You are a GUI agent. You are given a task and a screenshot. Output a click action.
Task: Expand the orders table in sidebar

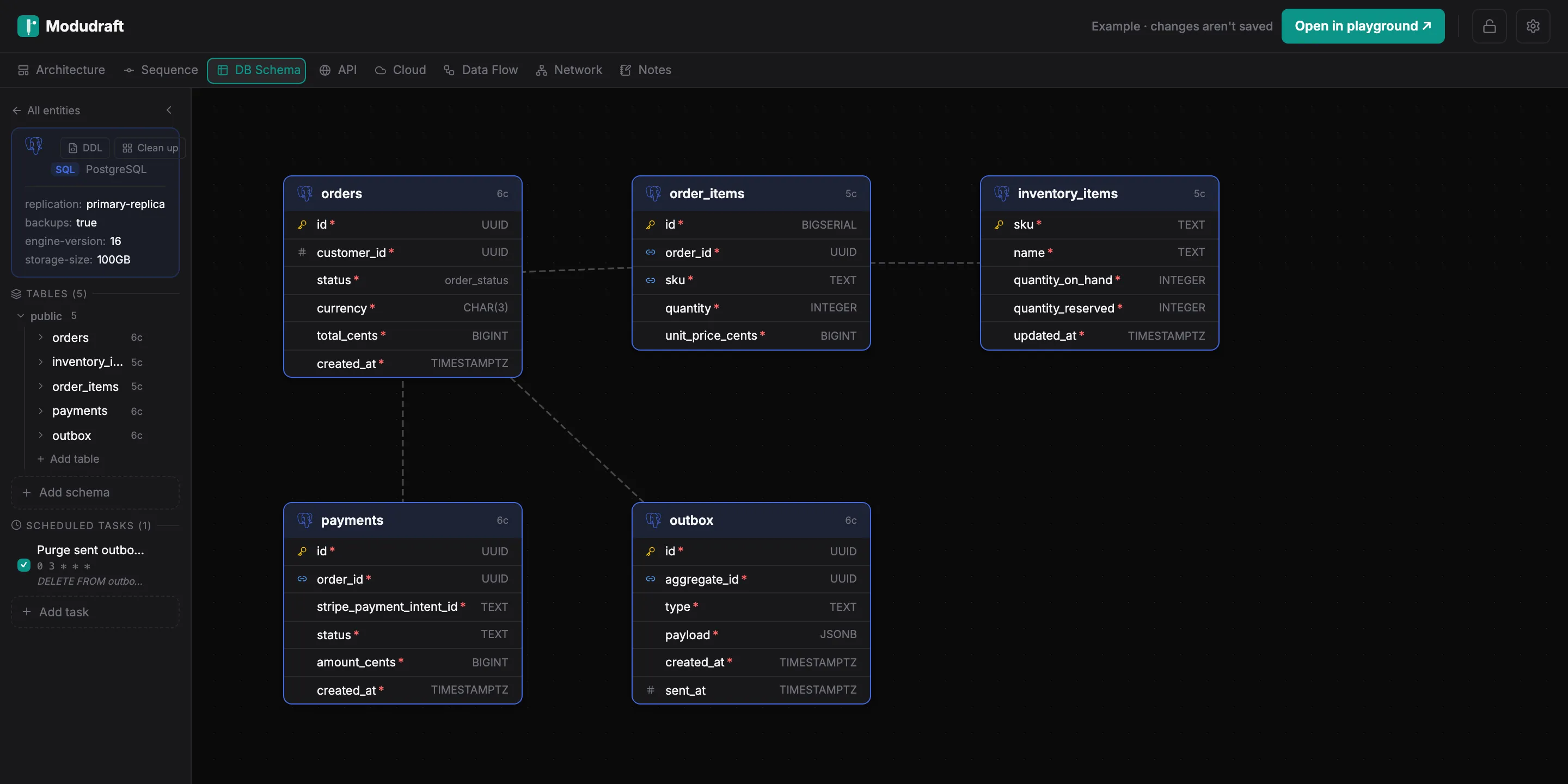tap(41, 337)
